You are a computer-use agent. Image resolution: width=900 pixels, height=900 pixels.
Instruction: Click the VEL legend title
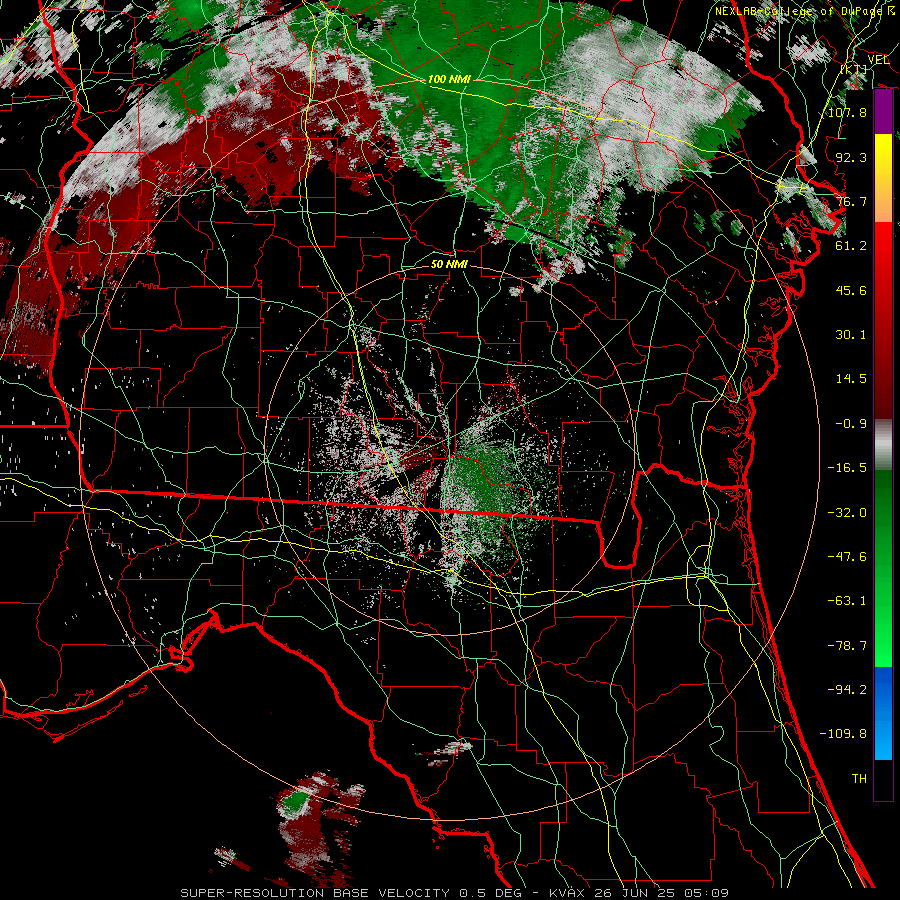[x=878, y=60]
